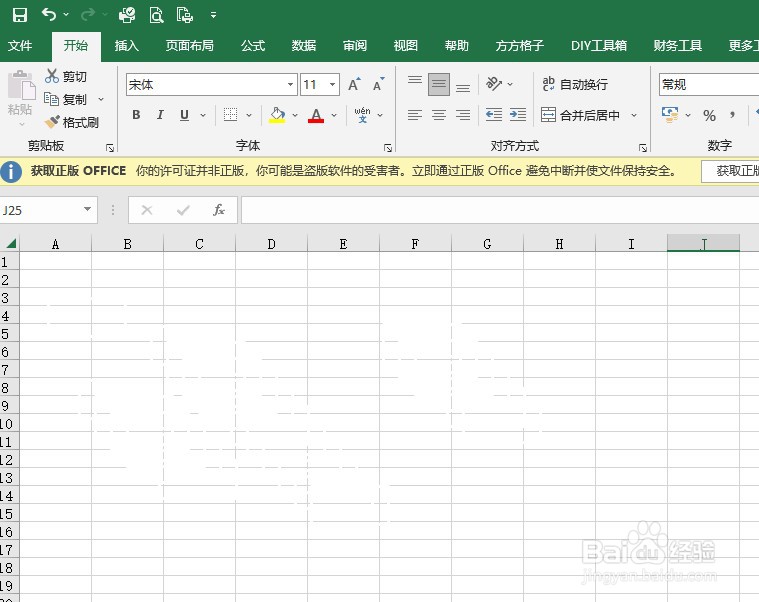Expand the fill color dropdown arrow
This screenshot has height=602, width=759.
[x=295, y=115]
